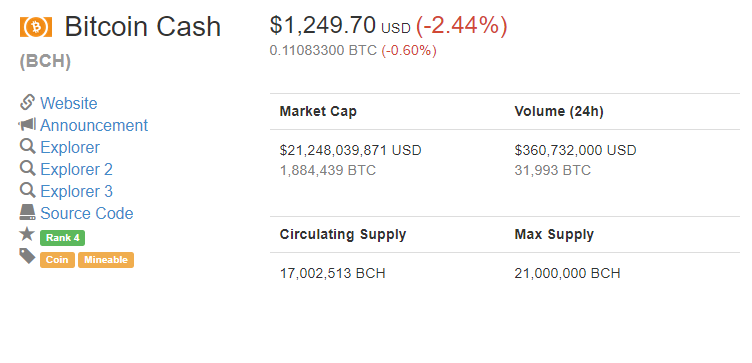Click the orange Coin tag
The image size is (752, 363).
[57, 260]
